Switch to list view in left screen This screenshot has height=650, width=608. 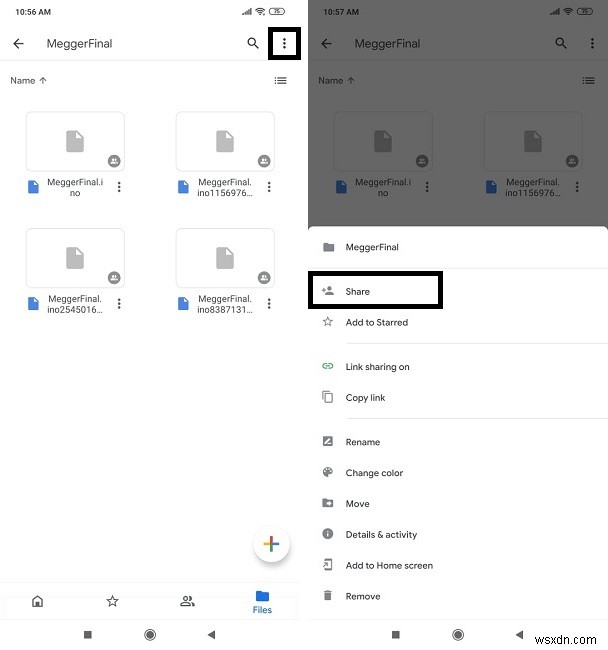(x=281, y=80)
